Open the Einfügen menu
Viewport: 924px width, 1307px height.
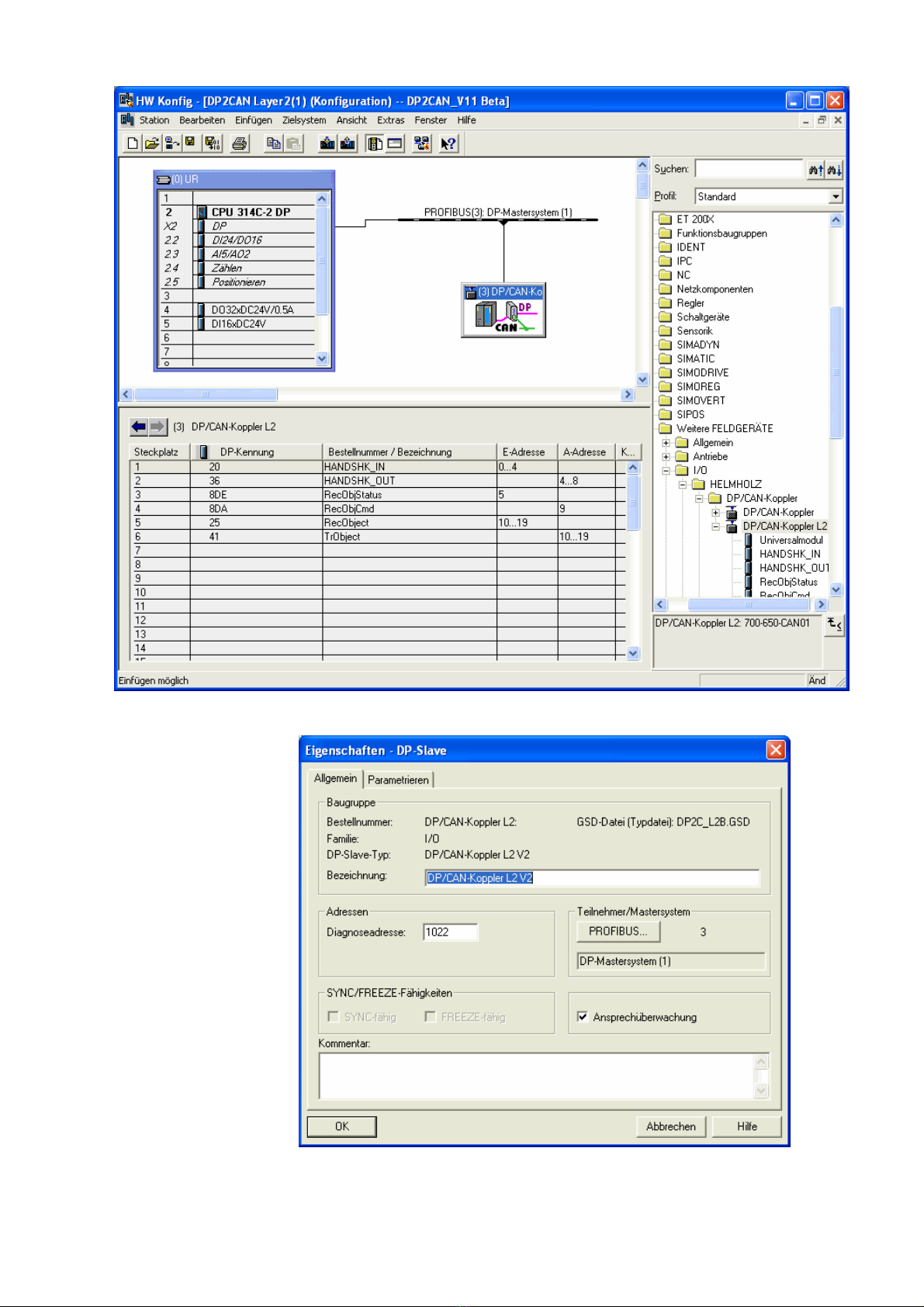(x=254, y=120)
